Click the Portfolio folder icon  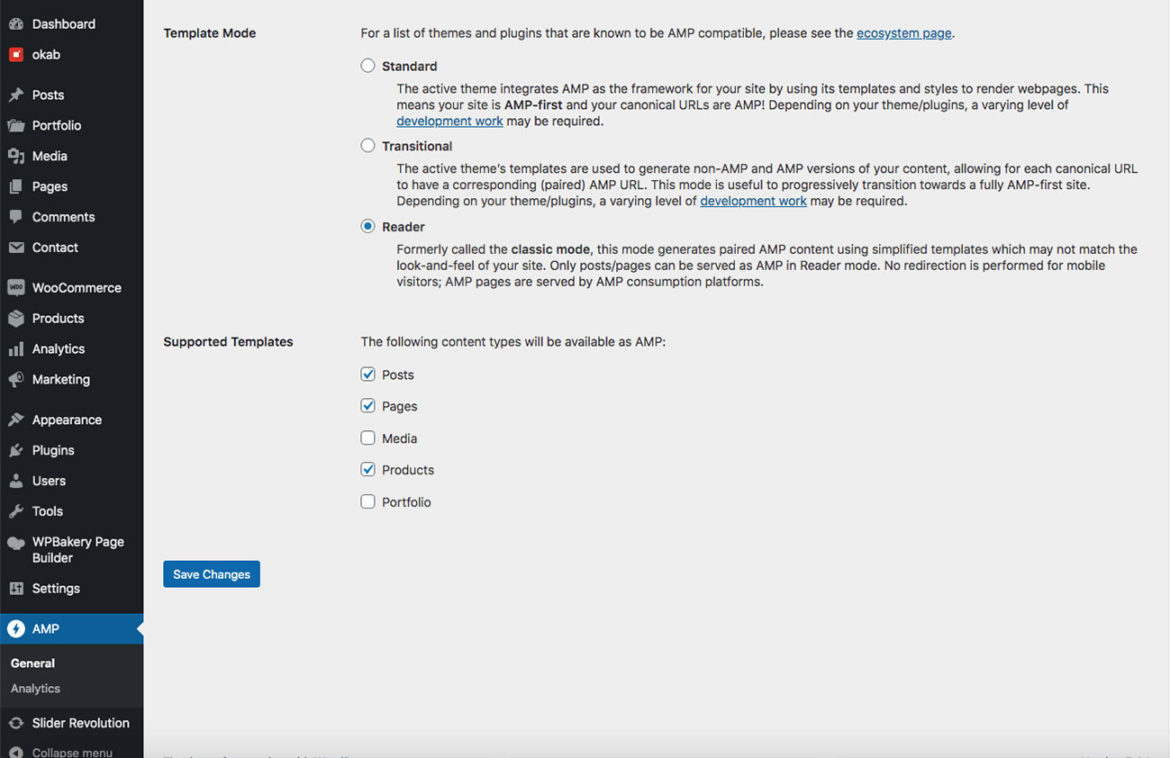[x=16, y=125]
